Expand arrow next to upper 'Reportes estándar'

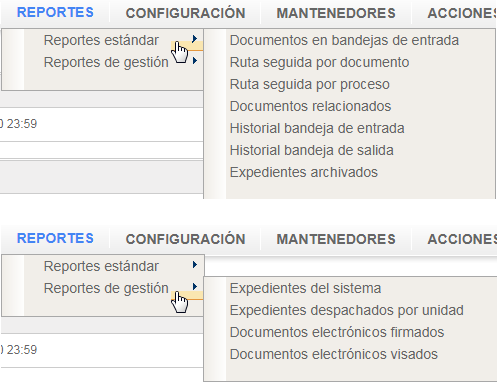click(195, 39)
